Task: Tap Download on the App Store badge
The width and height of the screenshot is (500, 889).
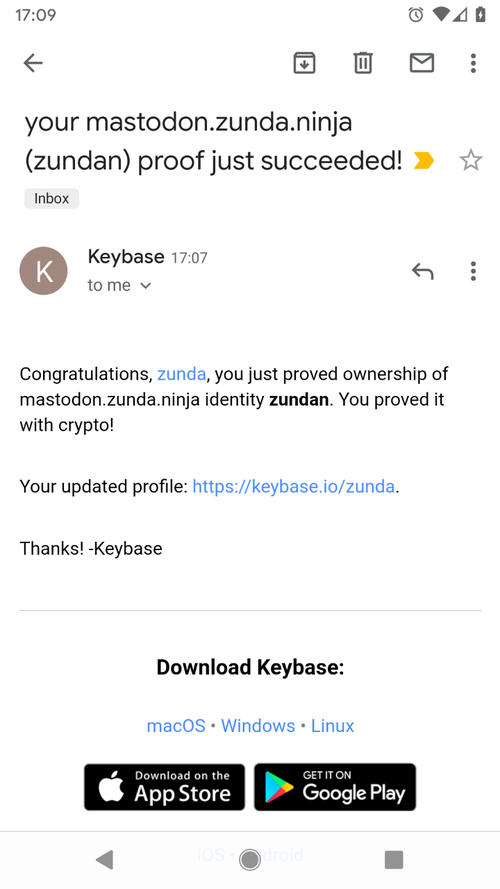Action: [164, 787]
